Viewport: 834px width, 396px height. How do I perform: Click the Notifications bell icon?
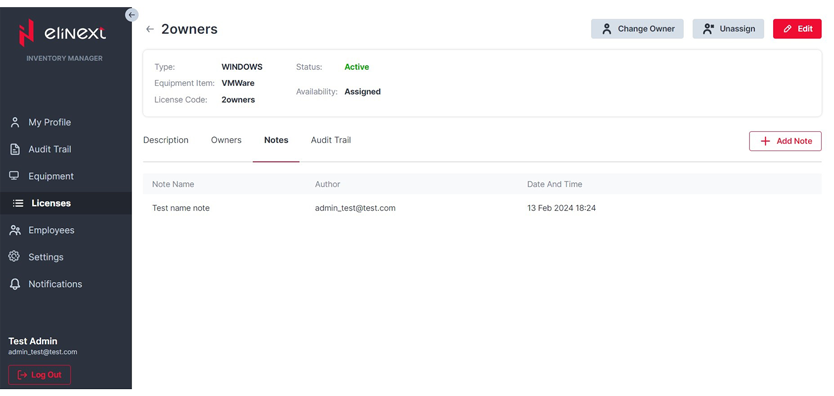[x=15, y=284]
